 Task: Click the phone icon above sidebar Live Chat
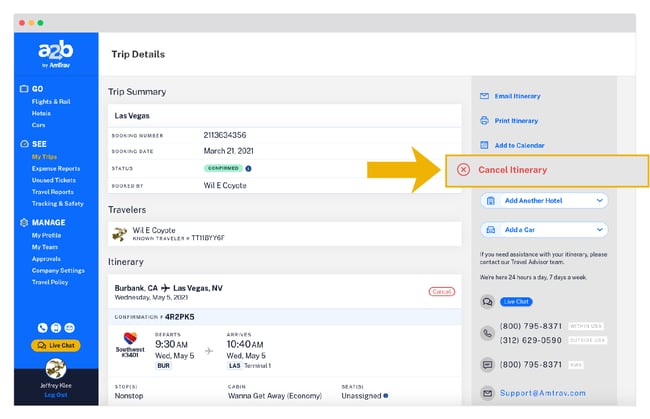coord(43,327)
